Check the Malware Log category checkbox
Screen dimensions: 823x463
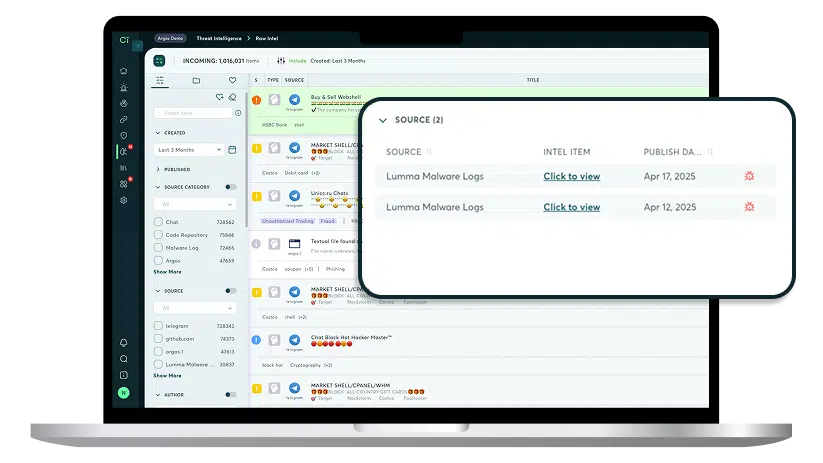click(158, 247)
